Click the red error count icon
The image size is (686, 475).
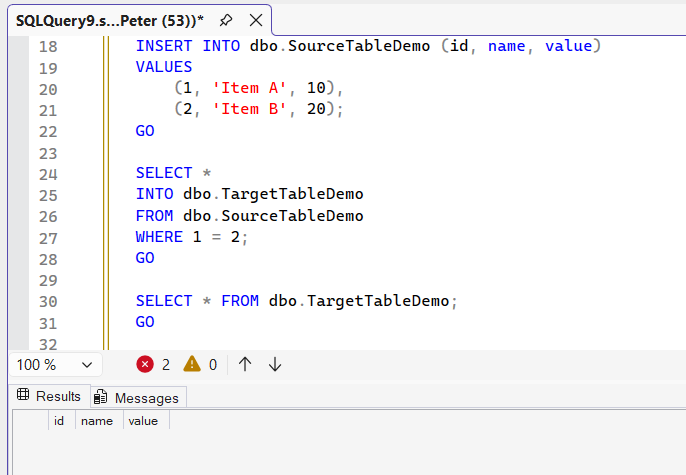(x=145, y=365)
